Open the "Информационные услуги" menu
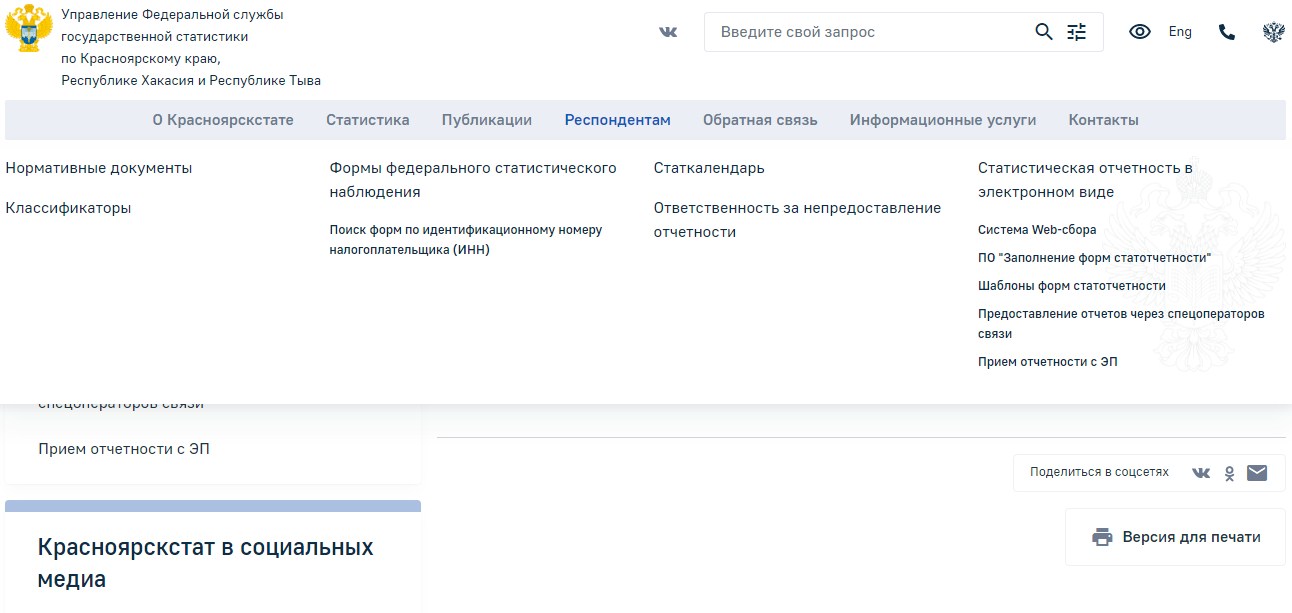The height and width of the screenshot is (613, 1292). pos(943,120)
